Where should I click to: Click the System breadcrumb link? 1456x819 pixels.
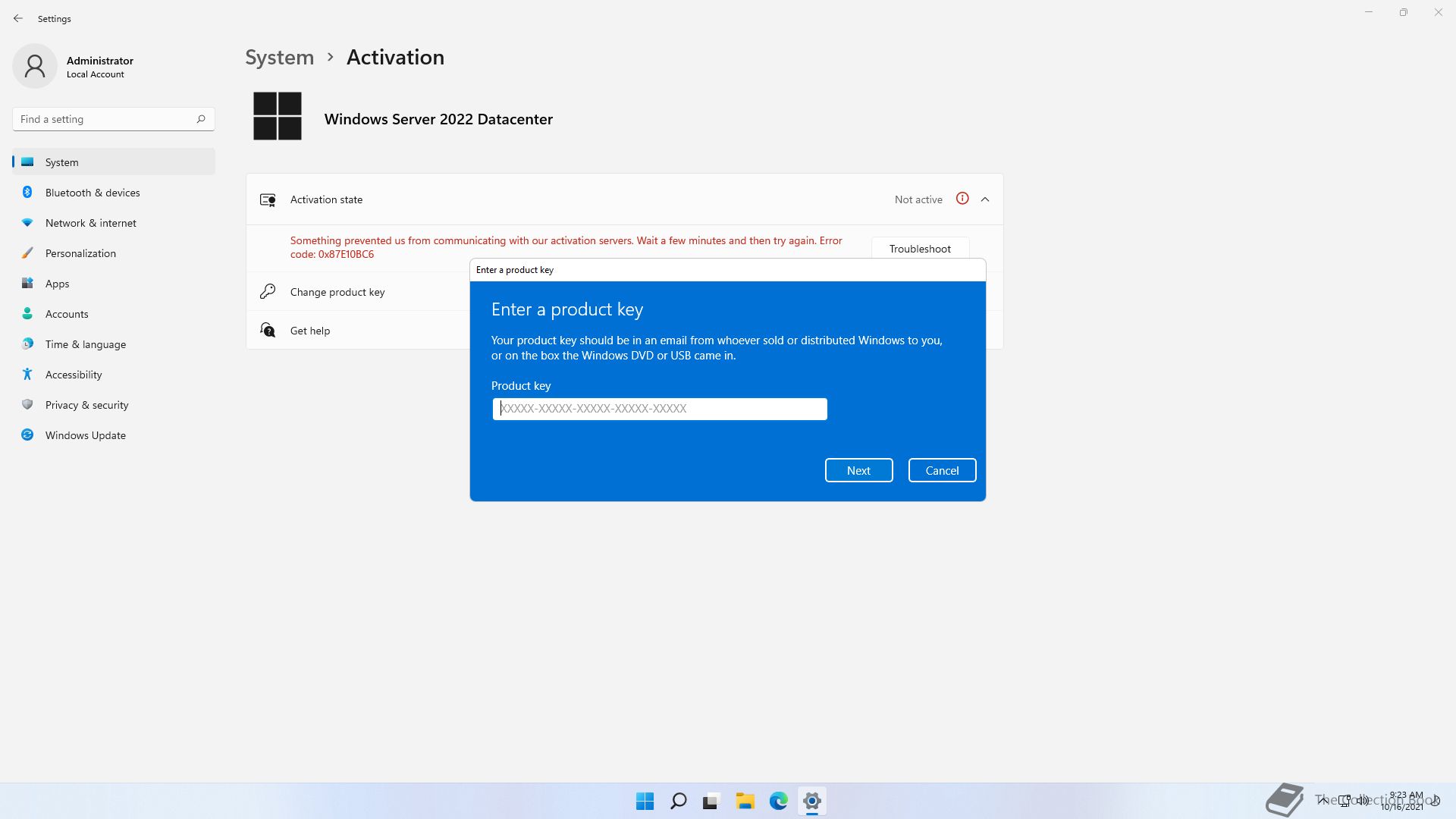coord(279,57)
